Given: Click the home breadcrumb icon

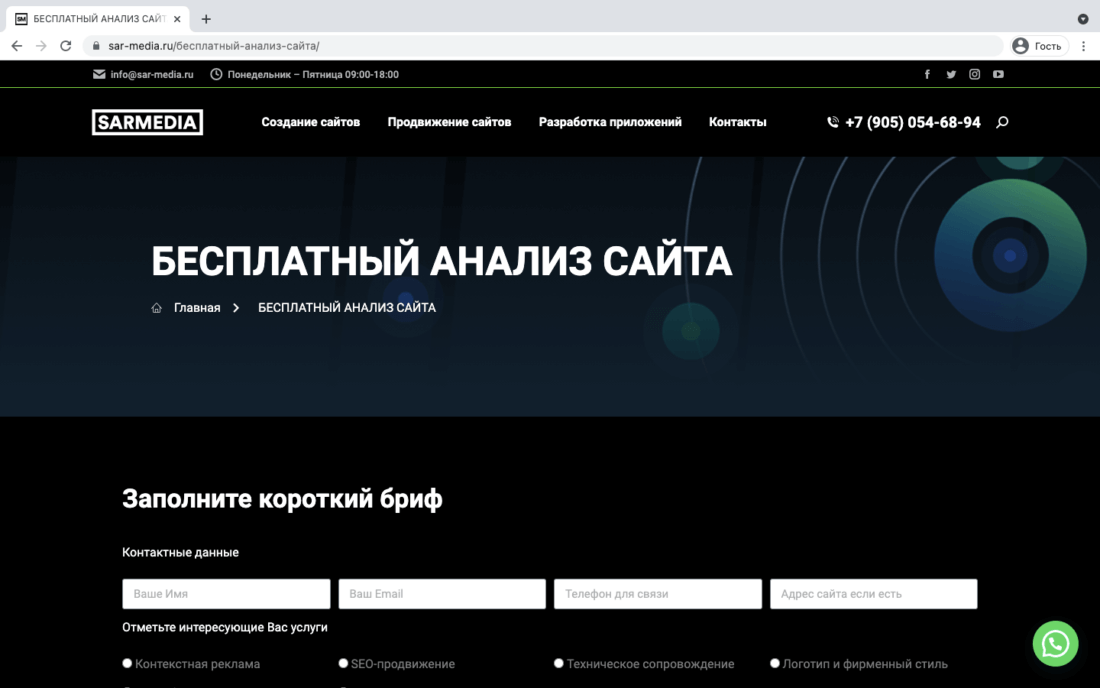Looking at the screenshot, I should pos(156,308).
